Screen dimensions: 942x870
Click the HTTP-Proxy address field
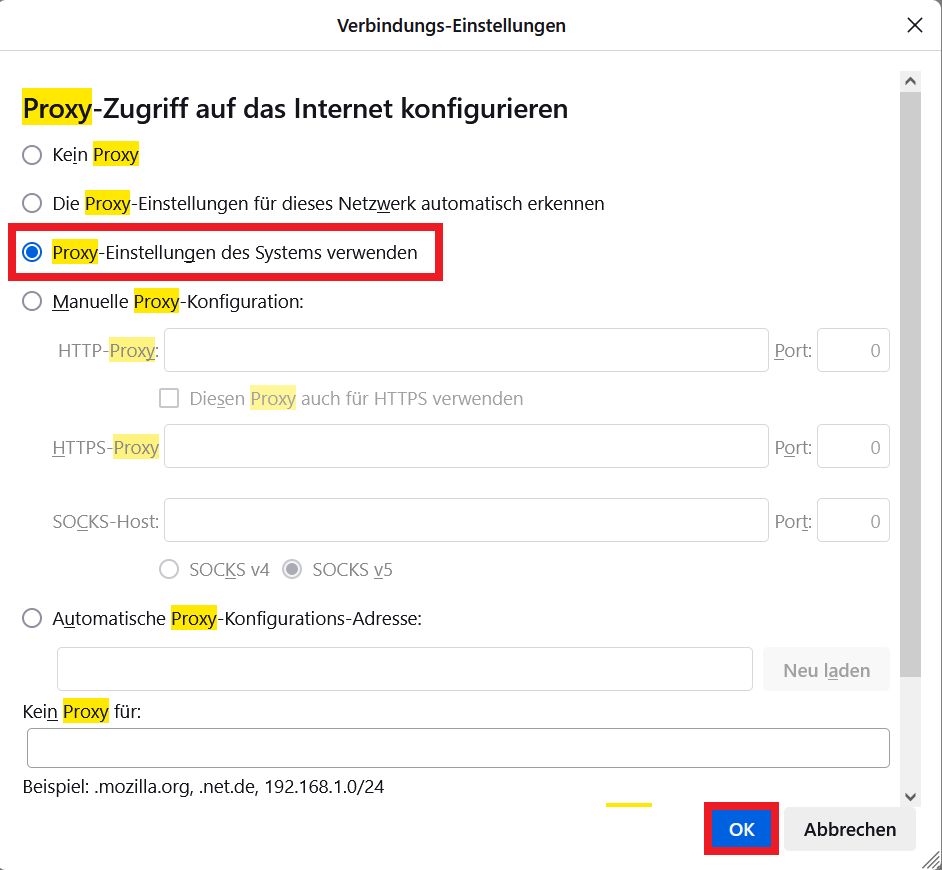pyautogui.click(x=466, y=350)
